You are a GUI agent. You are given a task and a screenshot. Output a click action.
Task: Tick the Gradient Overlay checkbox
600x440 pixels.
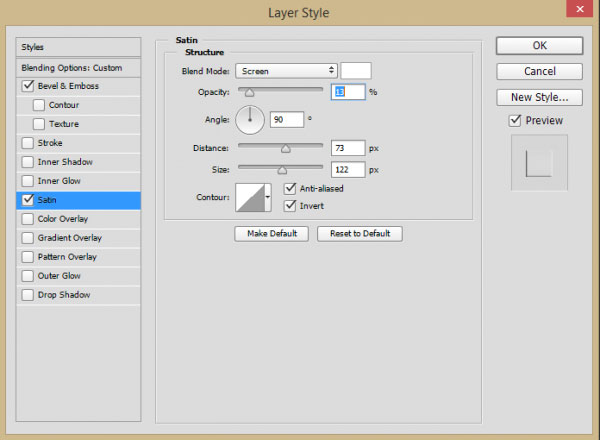point(28,238)
